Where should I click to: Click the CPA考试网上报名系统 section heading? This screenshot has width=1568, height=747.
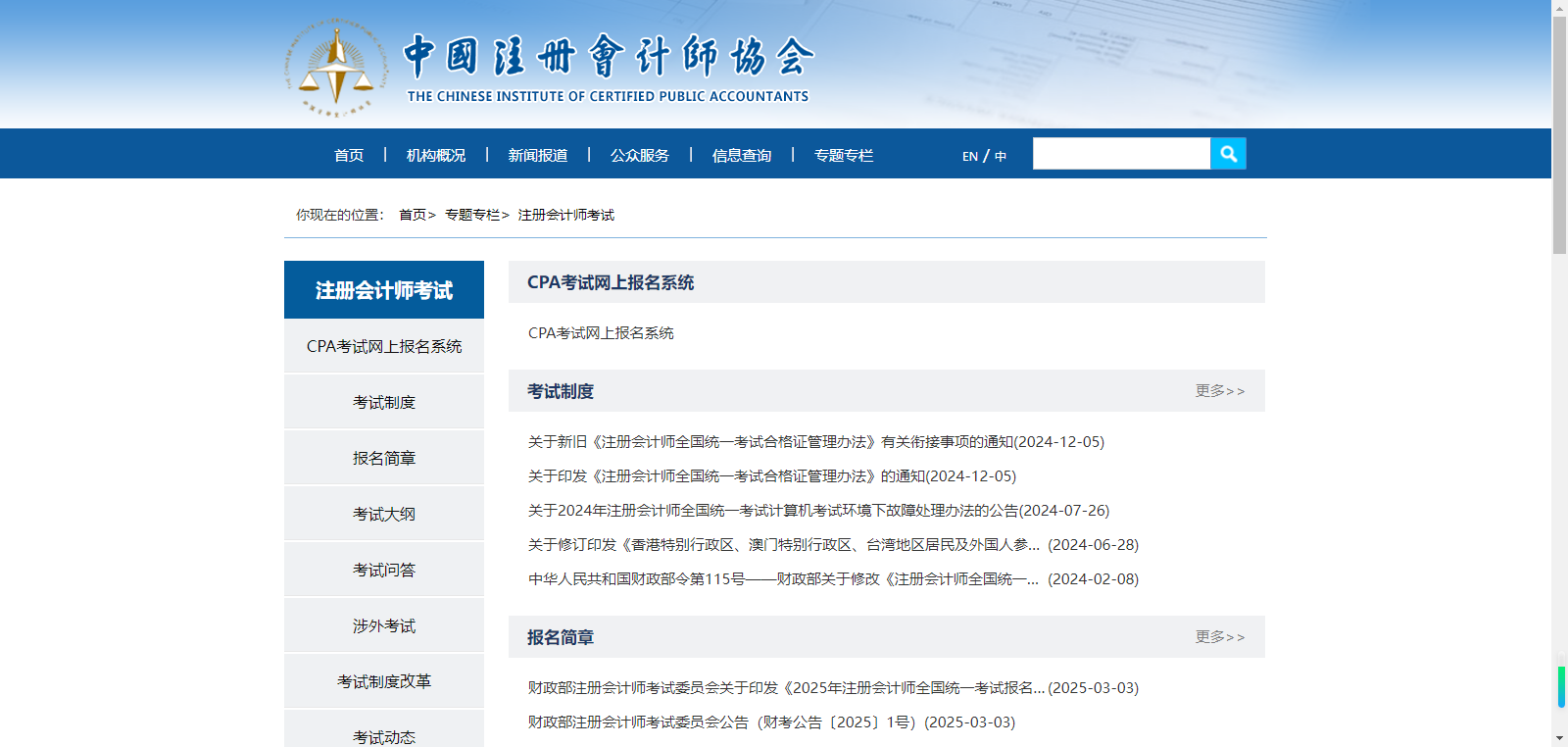click(611, 282)
